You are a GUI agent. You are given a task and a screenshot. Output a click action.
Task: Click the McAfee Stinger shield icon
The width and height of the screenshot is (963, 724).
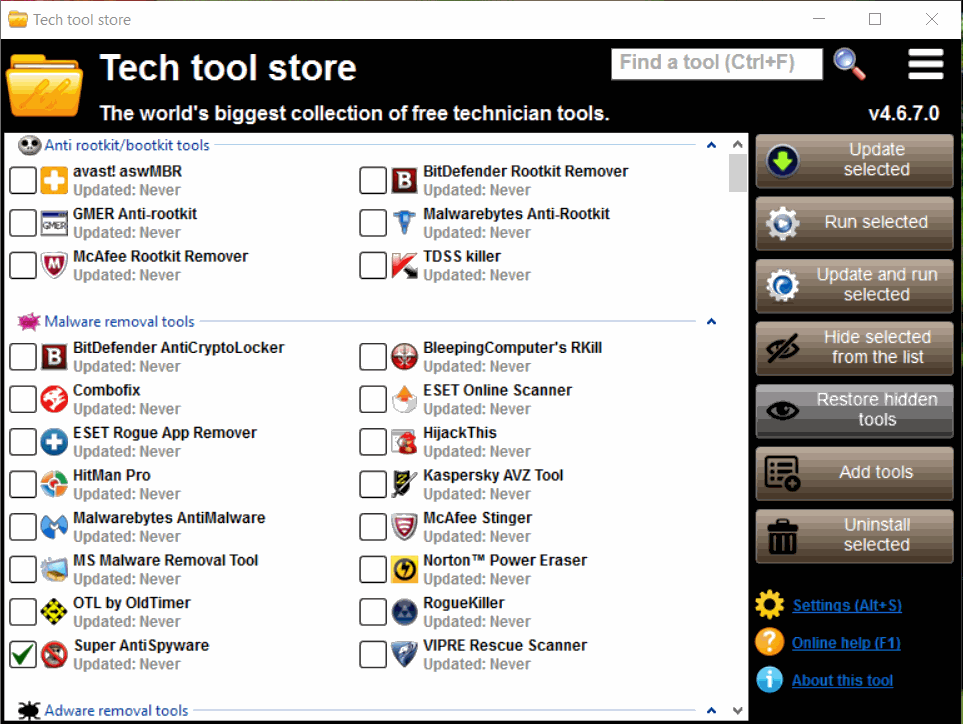404,527
